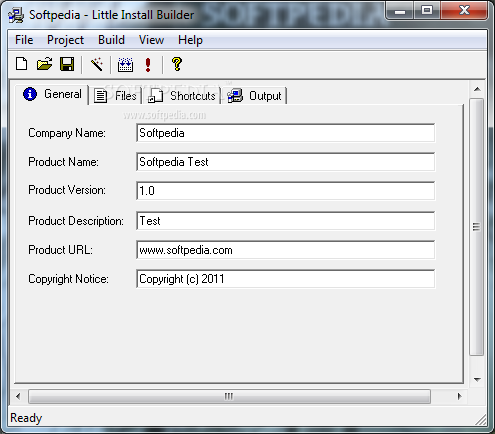Click the red exclamation mark icon

(x=148, y=64)
